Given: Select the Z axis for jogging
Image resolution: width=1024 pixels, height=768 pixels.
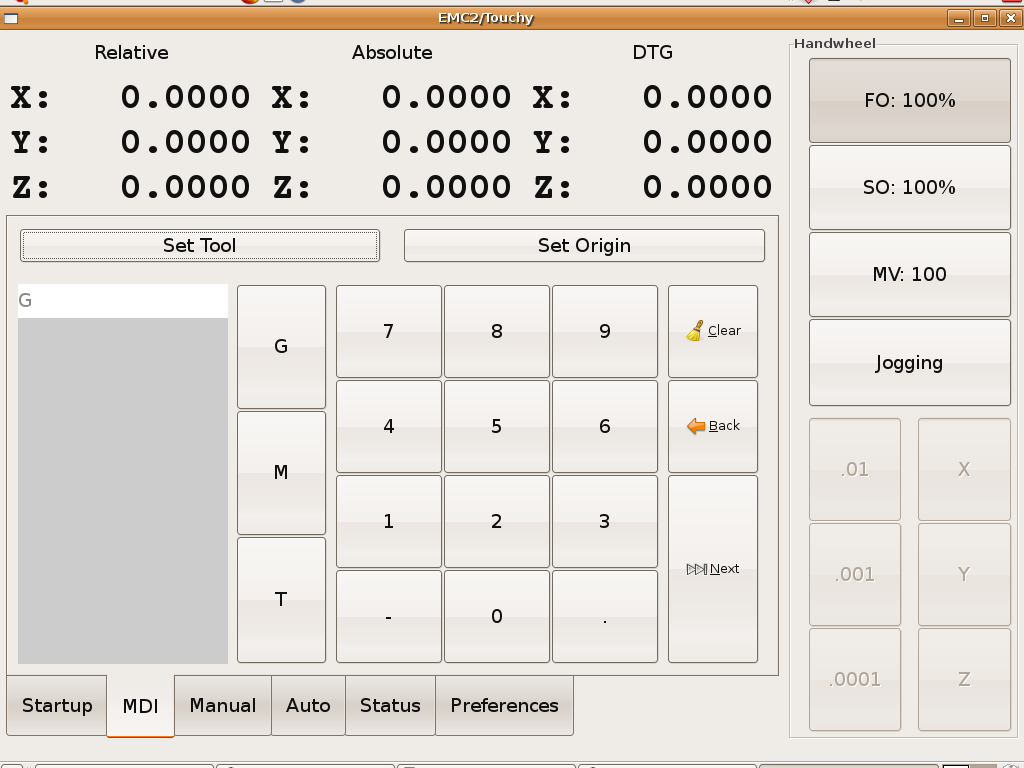Looking at the screenshot, I should (964, 680).
